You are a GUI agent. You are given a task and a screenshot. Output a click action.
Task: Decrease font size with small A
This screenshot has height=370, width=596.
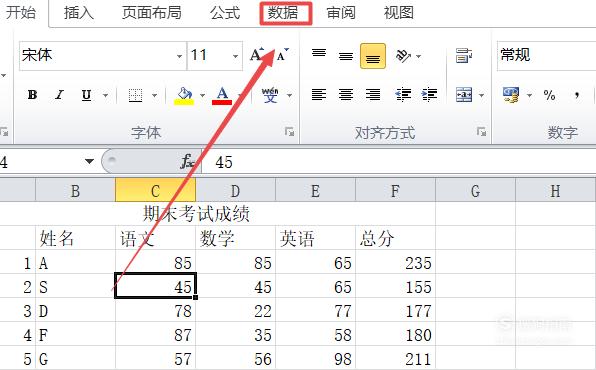(282, 56)
